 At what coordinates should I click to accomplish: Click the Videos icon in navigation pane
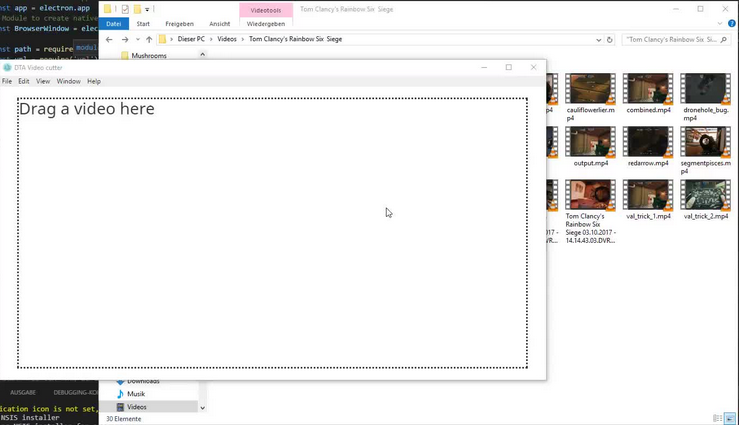pos(120,407)
